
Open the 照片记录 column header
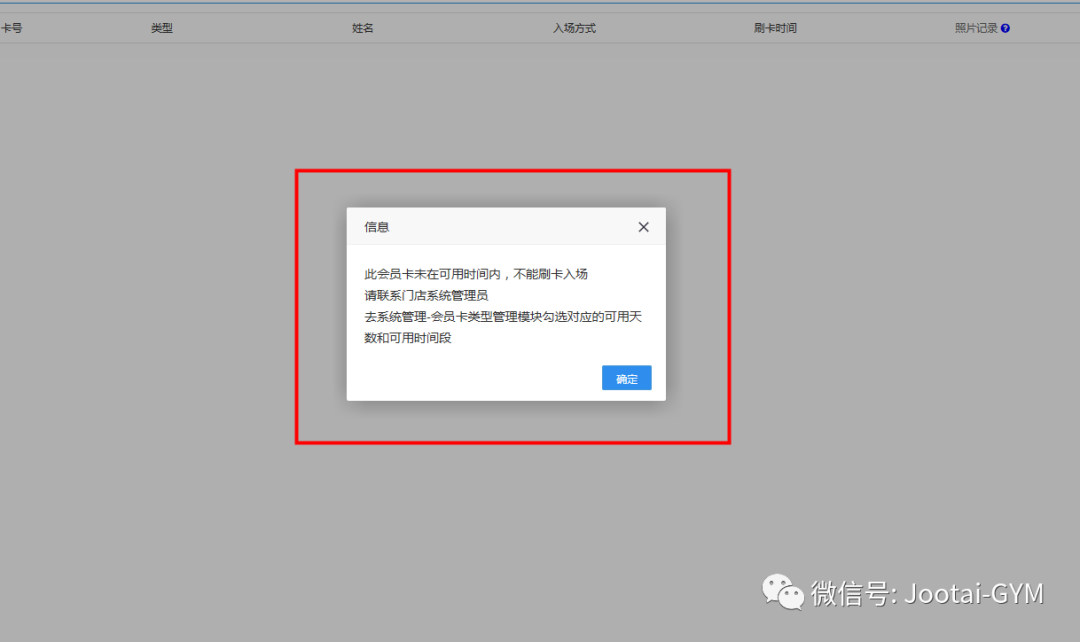(975, 28)
